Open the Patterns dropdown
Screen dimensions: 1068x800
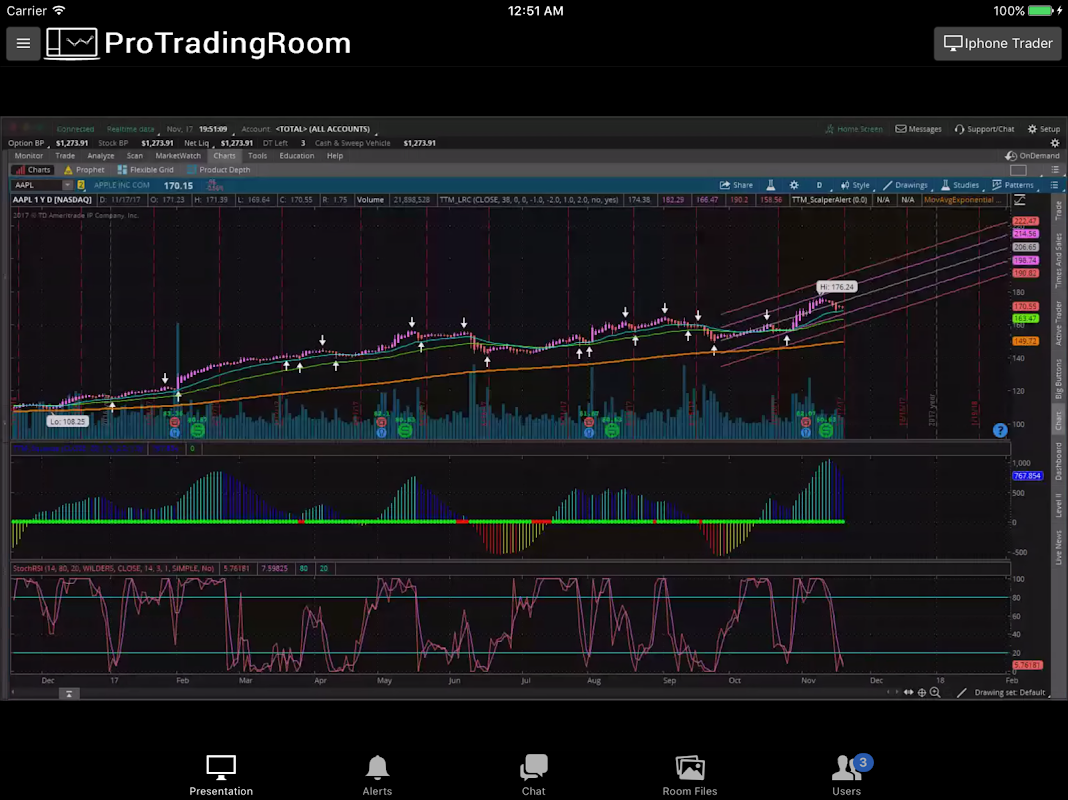point(1013,185)
